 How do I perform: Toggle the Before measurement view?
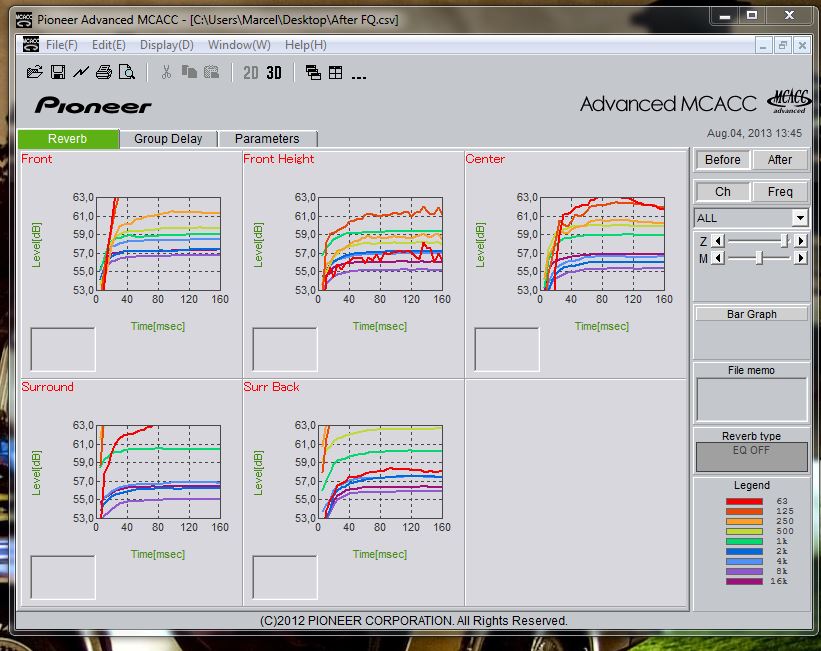722,160
